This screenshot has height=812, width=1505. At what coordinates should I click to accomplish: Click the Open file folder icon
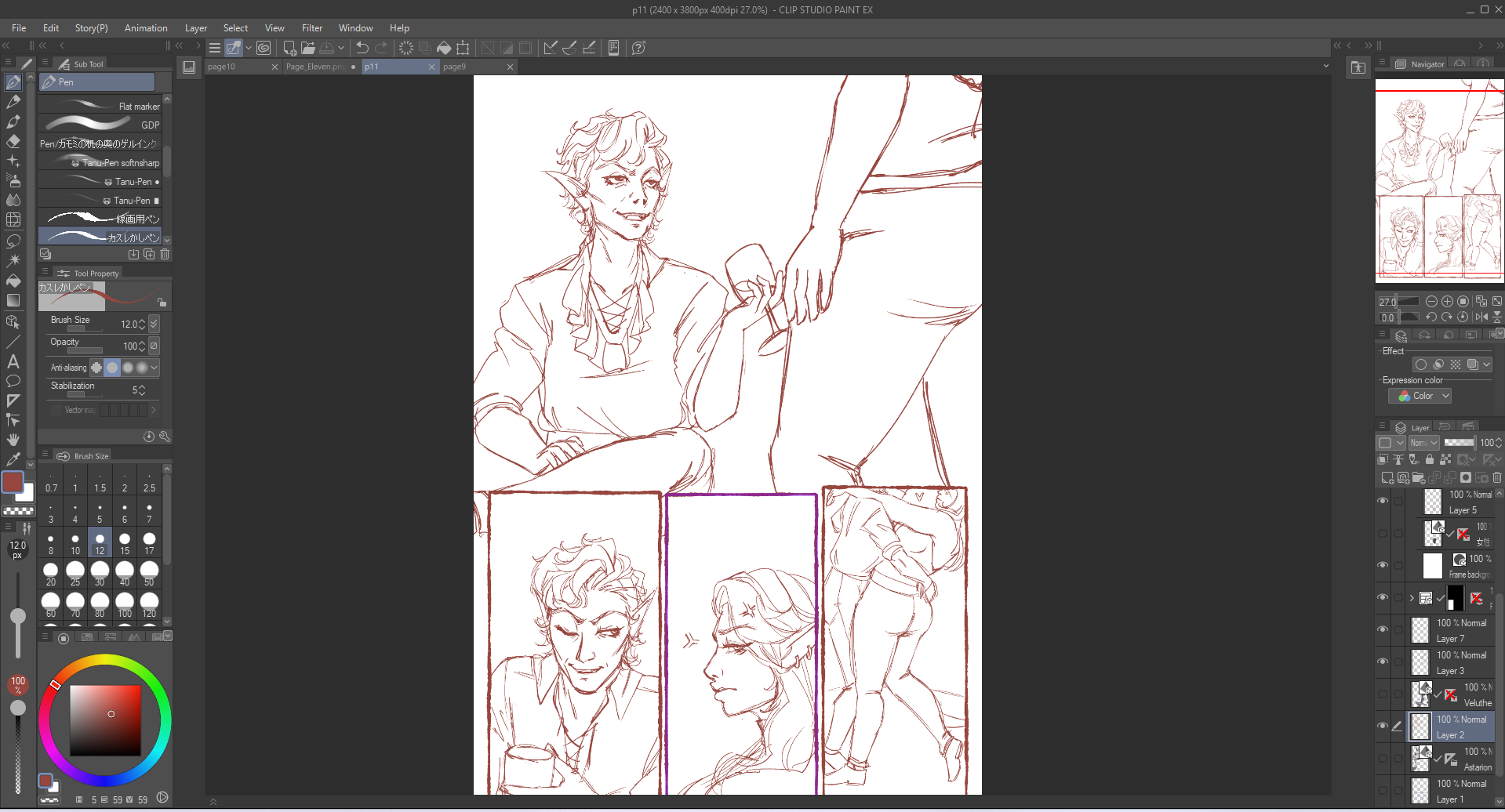pos(307,48)
